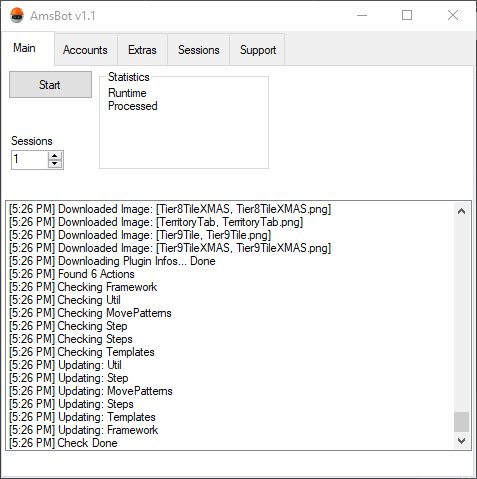Select the 'Checking Step' log line

[x=68, y=326]
